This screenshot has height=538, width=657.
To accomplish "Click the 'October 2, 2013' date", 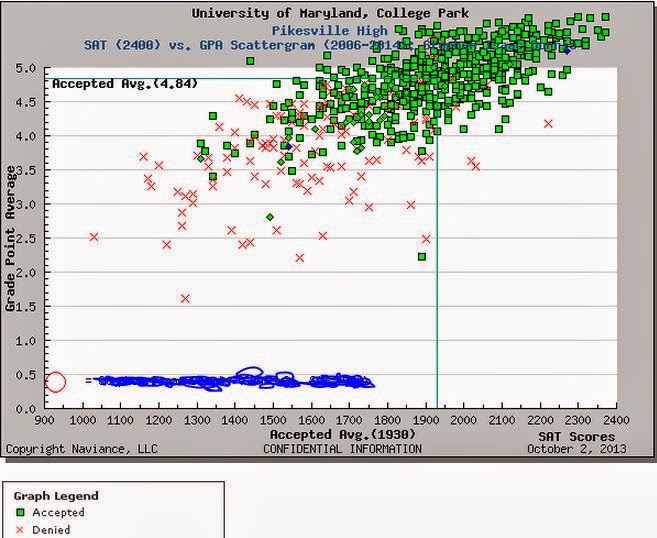I will pos(577,449).
